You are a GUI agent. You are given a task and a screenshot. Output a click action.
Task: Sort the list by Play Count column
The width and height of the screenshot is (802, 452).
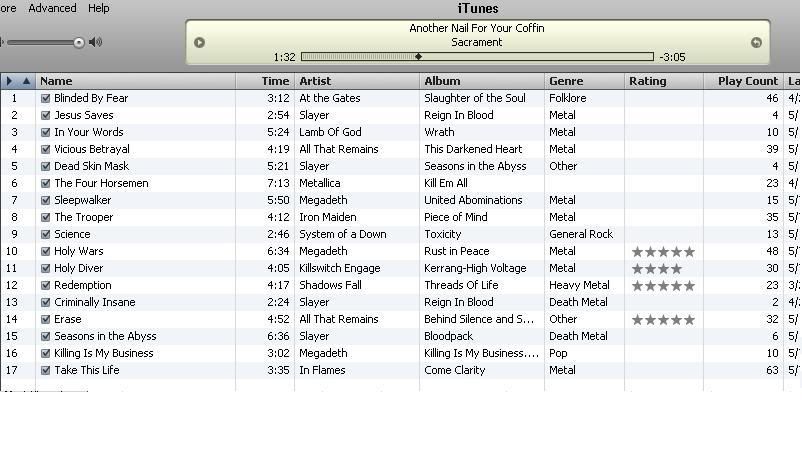pos(746,81)
